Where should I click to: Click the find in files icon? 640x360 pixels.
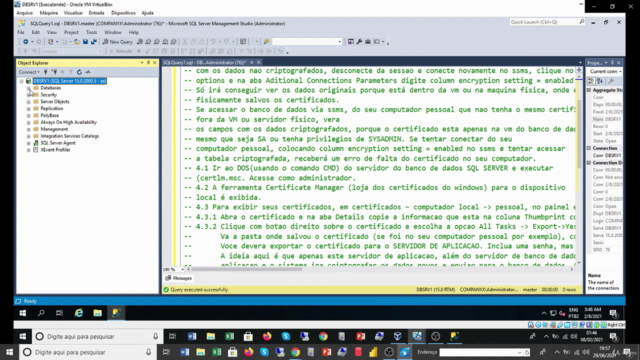point(267,42)
